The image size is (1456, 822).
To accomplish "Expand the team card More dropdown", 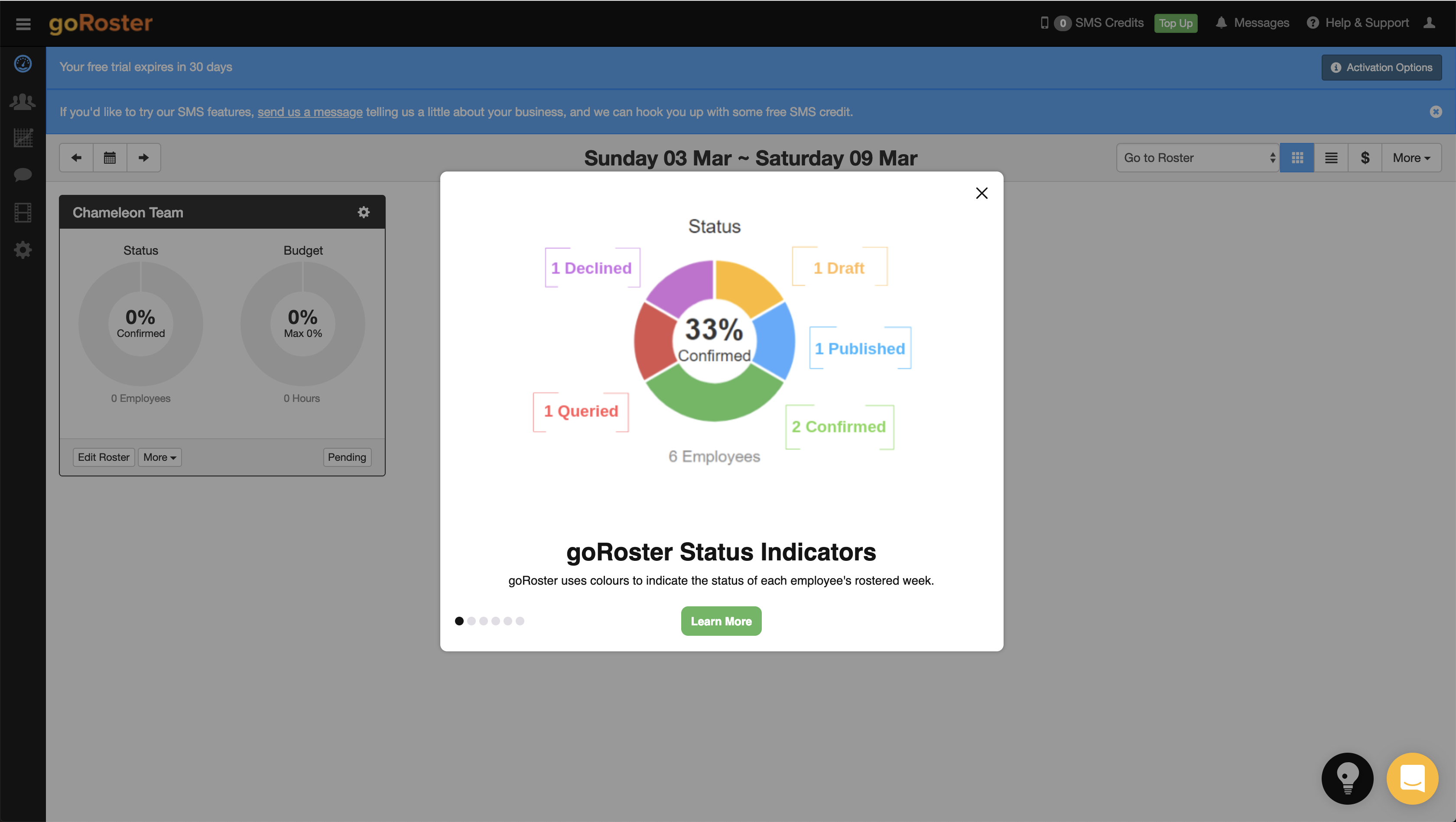I will 159,457.
